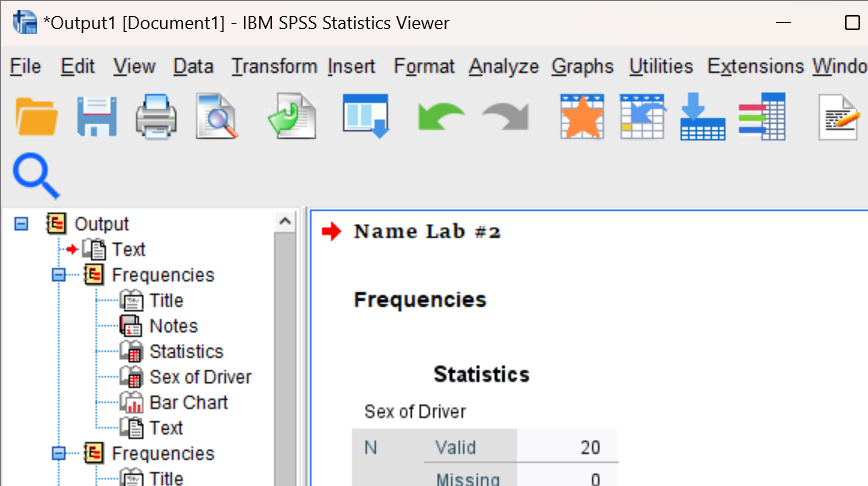Click the Open folder toolbar icon
Screen dimensions: 868x486
coord(36,117)
